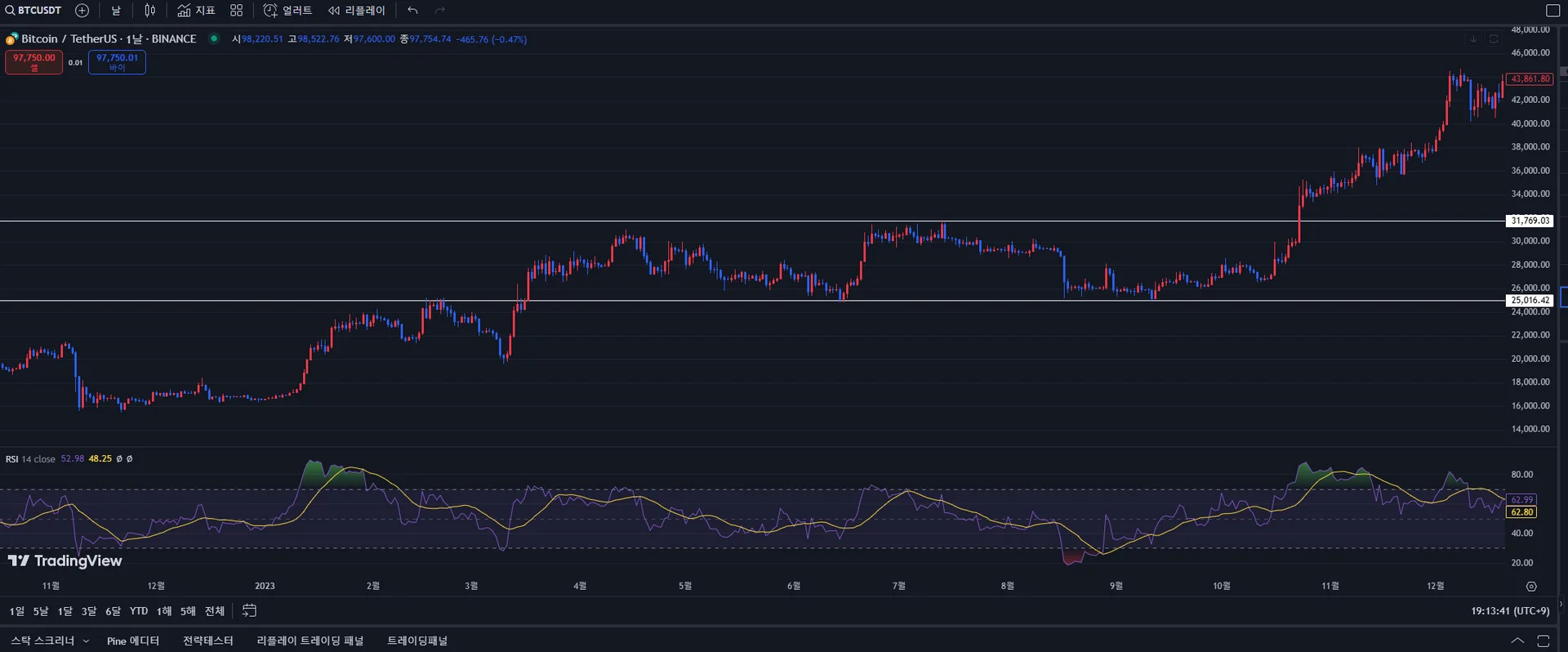
Task: Toggle chart scale settings gear icon
Action: 1531,587
